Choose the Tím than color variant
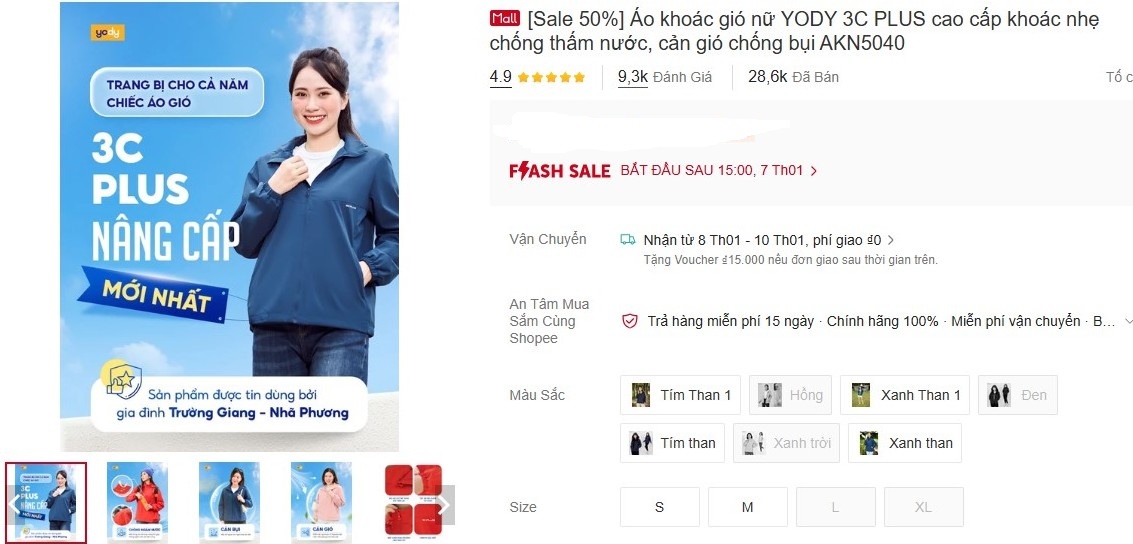 click(672, 443)
